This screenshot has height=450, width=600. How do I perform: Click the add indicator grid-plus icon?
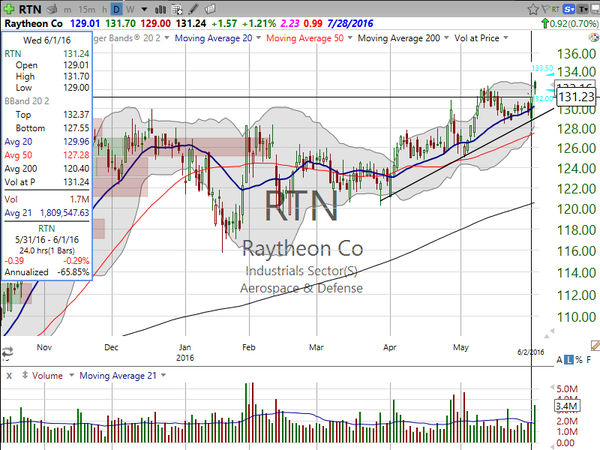[x=177, y=9]
